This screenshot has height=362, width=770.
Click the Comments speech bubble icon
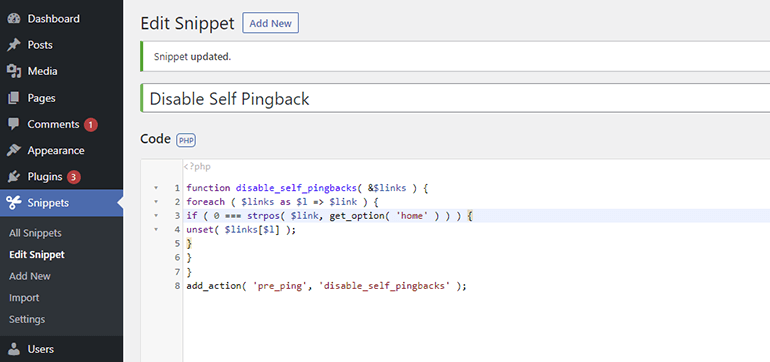[14, 124]
